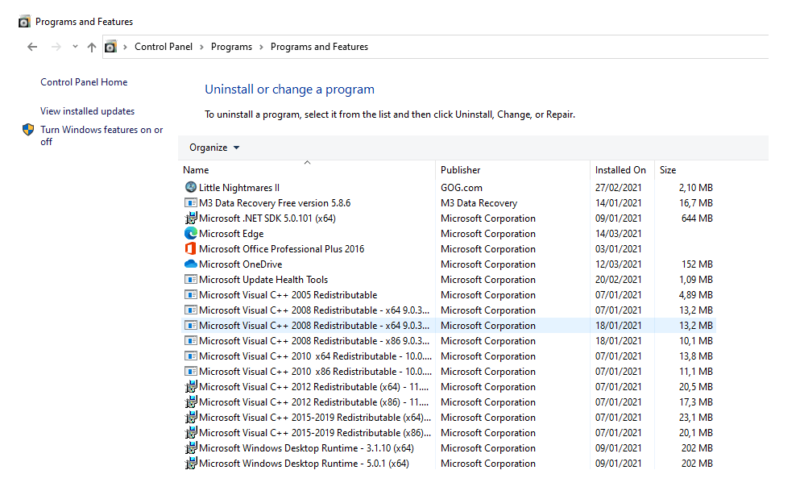Sort programs by the Size column
Screen dimensions: 800x491
pyautogui.click(x=668, y=170)
